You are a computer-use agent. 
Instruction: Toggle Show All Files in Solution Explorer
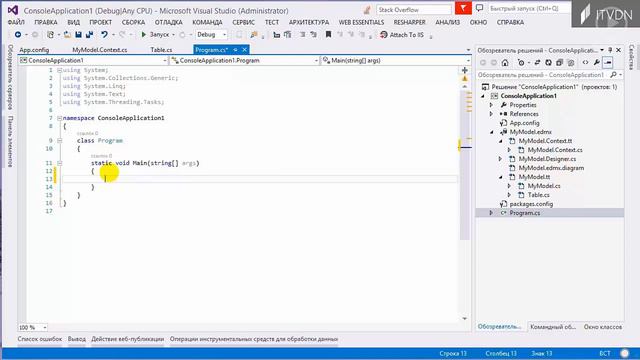(x=571, y=63)
